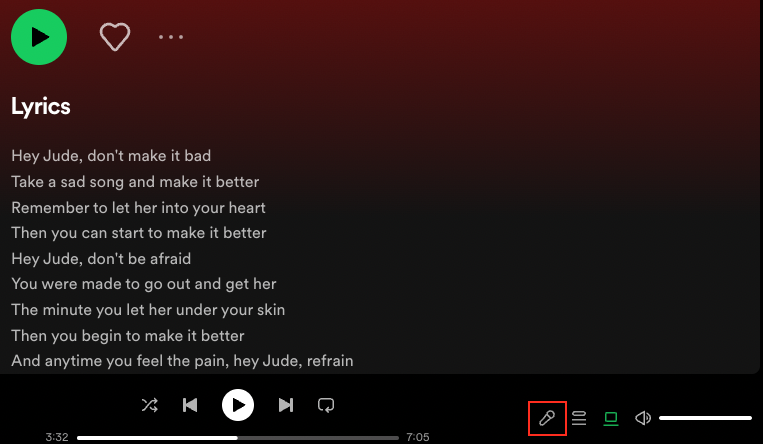763x444 pixels.
Task: Click lyric line "Hey Jude, don't make it bad"
Action: click(x=111, y=156)
